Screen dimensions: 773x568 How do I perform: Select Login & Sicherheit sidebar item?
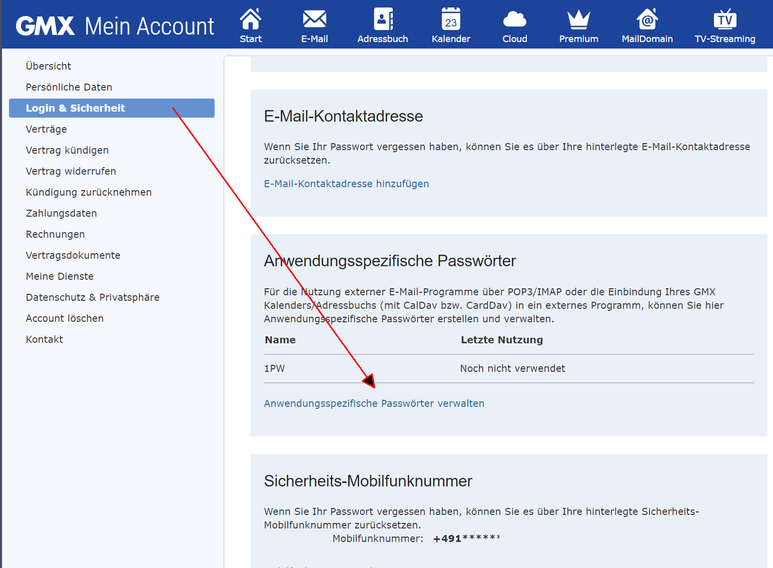pyautogui.click(x=75, y=108)
